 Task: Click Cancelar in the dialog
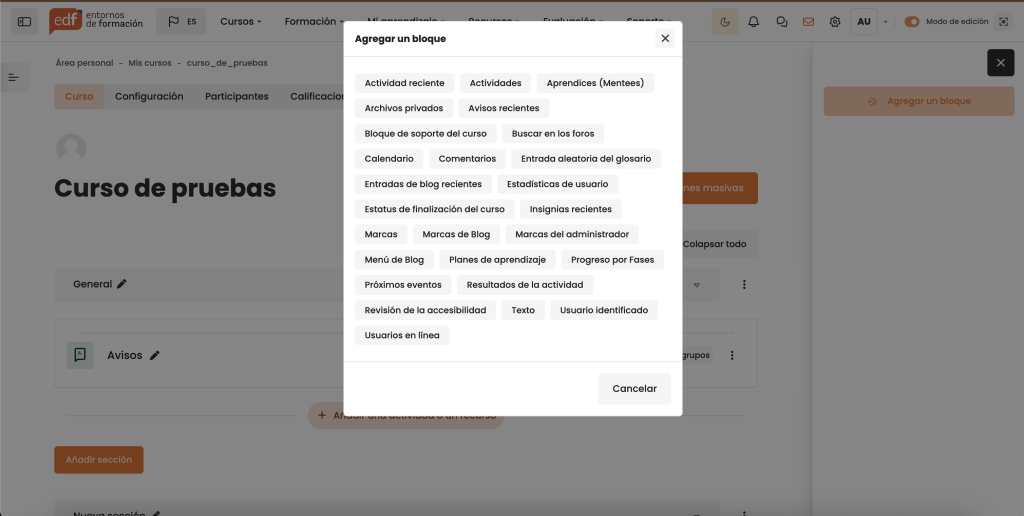pos(635,389)
